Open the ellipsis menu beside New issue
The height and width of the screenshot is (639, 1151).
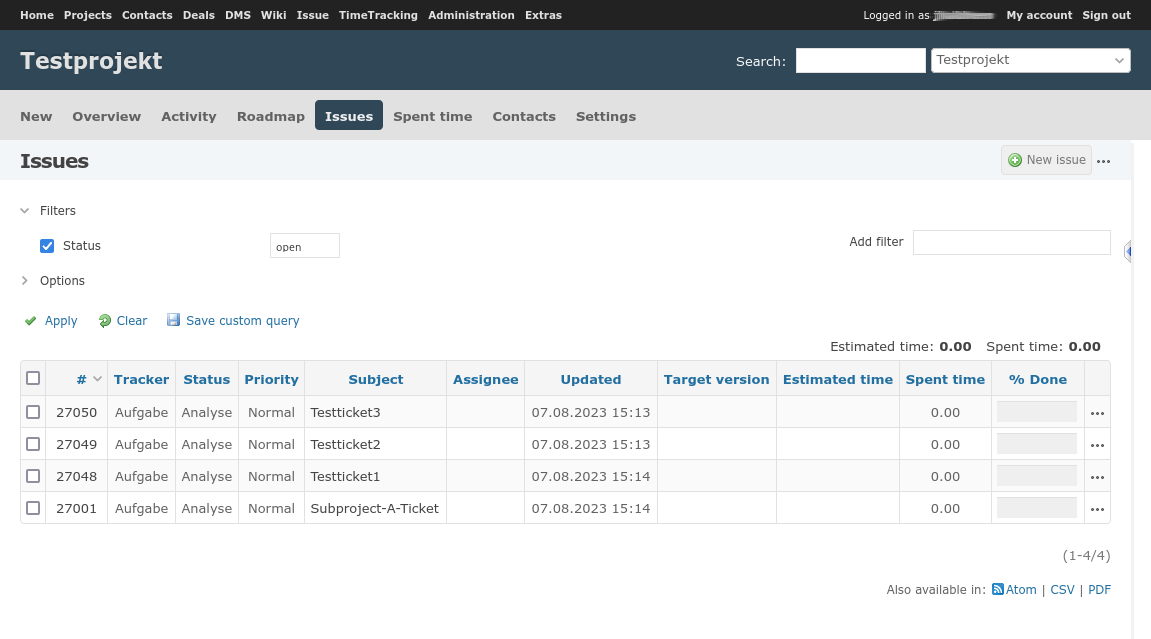(1104, 161)
